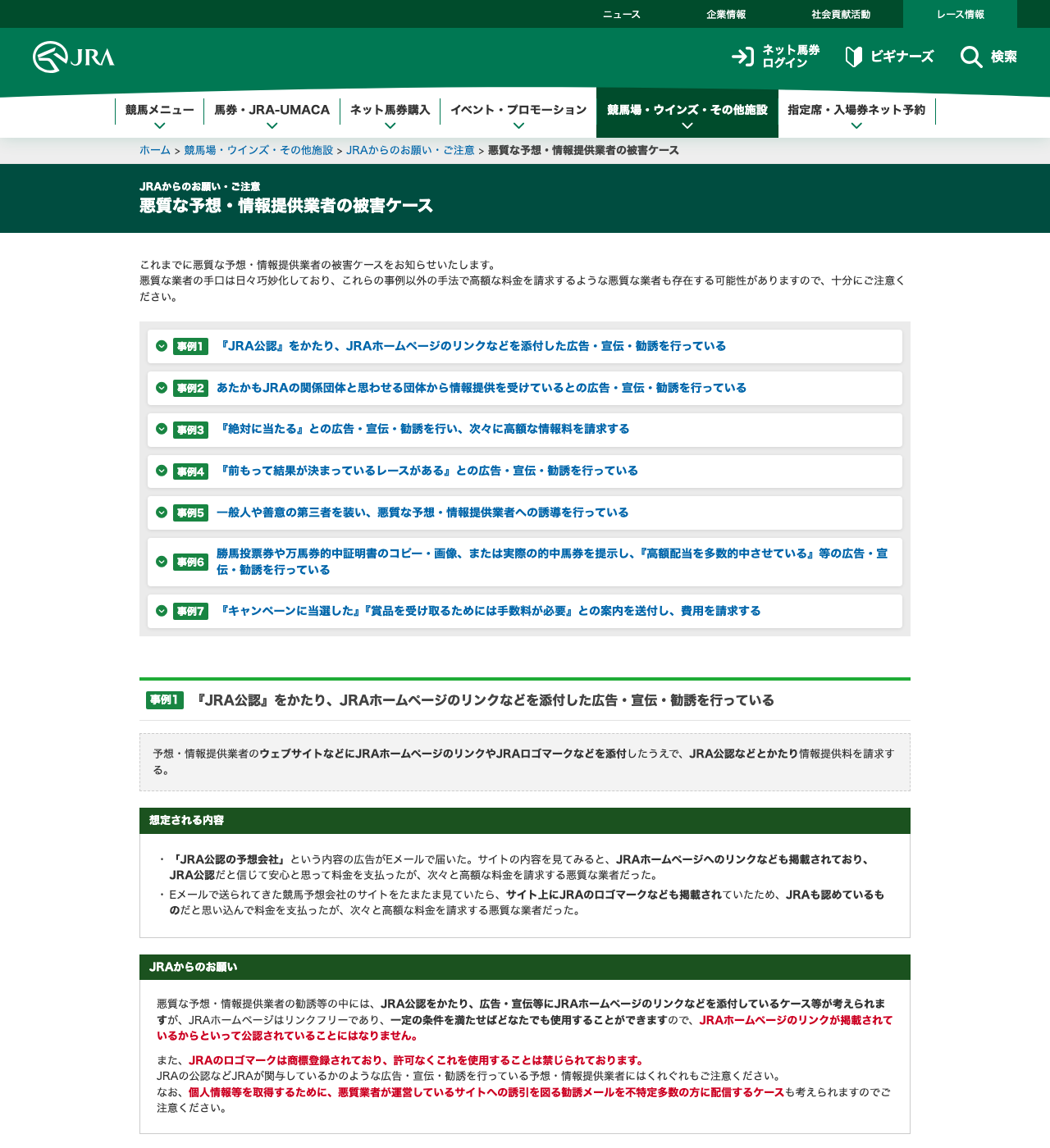Open the ニュース top menu
This screenshot has width=1050, height=1148.
coord(621,14)
